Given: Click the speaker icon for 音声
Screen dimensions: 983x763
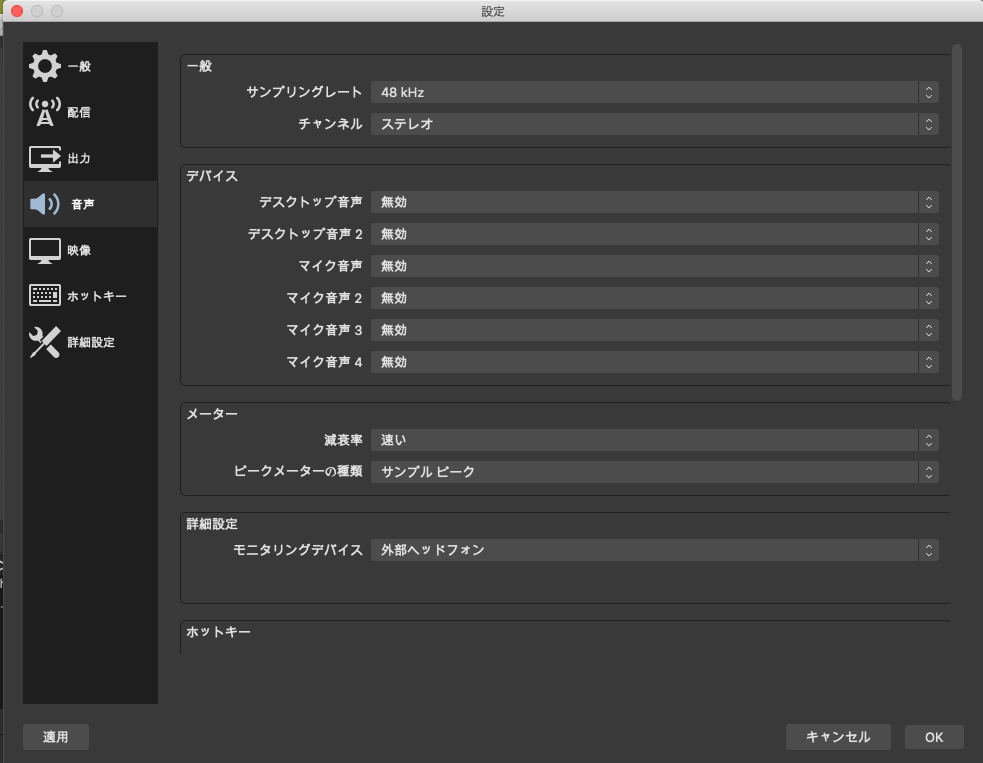Looking at the screenshot, I should click(x=45, y=204).
